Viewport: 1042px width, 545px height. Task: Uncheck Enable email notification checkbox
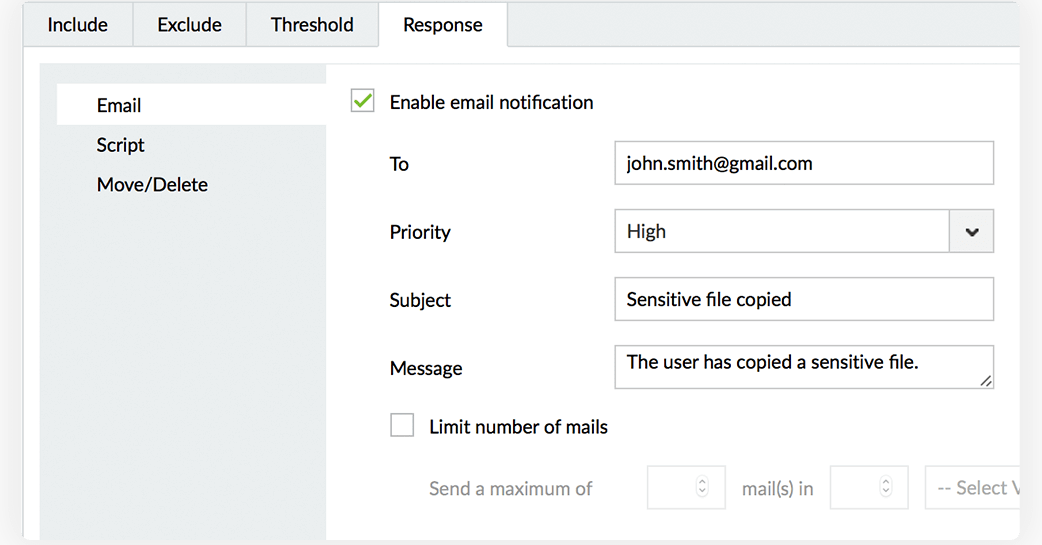[362, 101]
